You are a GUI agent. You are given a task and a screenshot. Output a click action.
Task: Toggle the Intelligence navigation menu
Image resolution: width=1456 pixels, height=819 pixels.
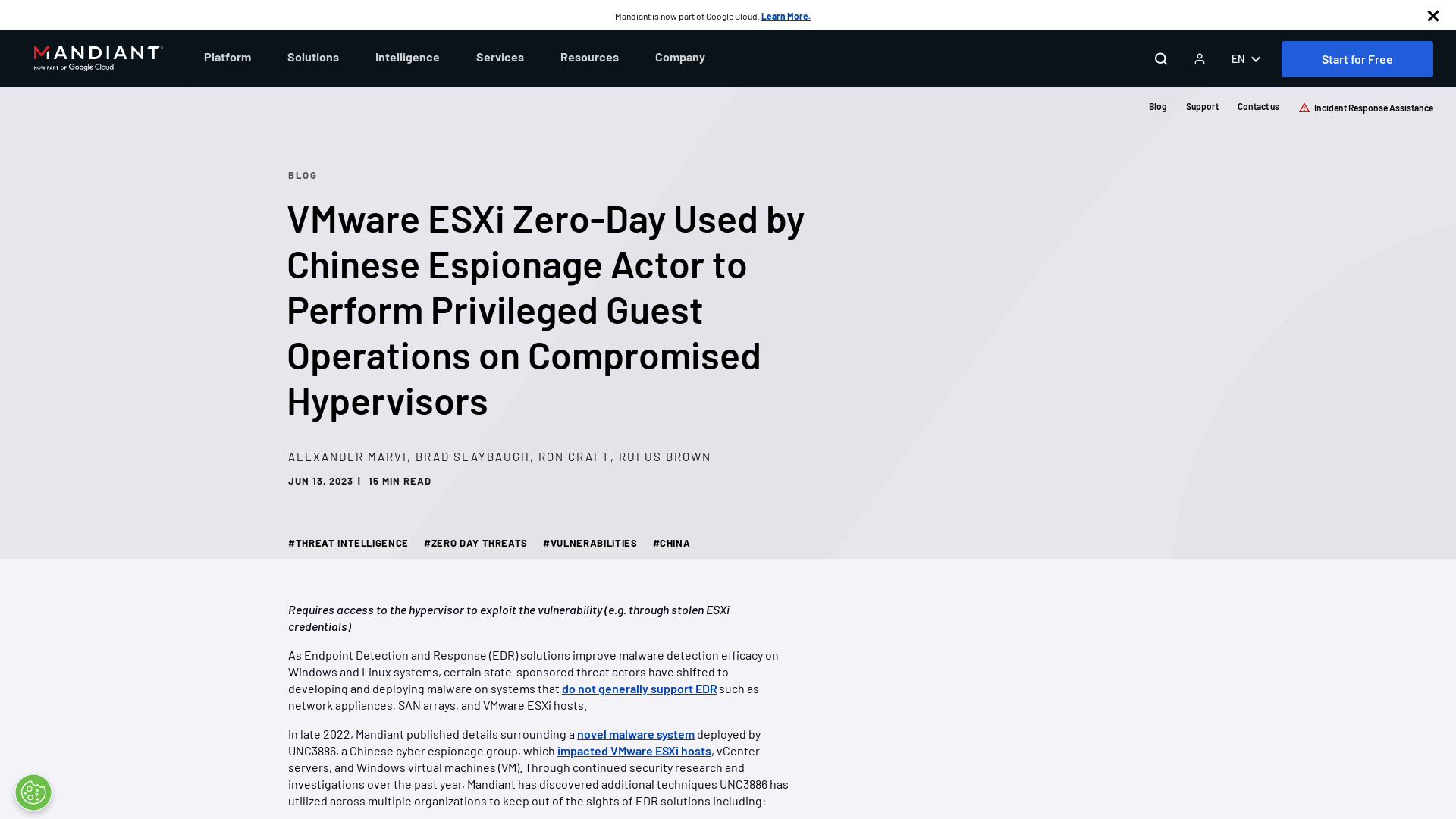click(407, 57)
